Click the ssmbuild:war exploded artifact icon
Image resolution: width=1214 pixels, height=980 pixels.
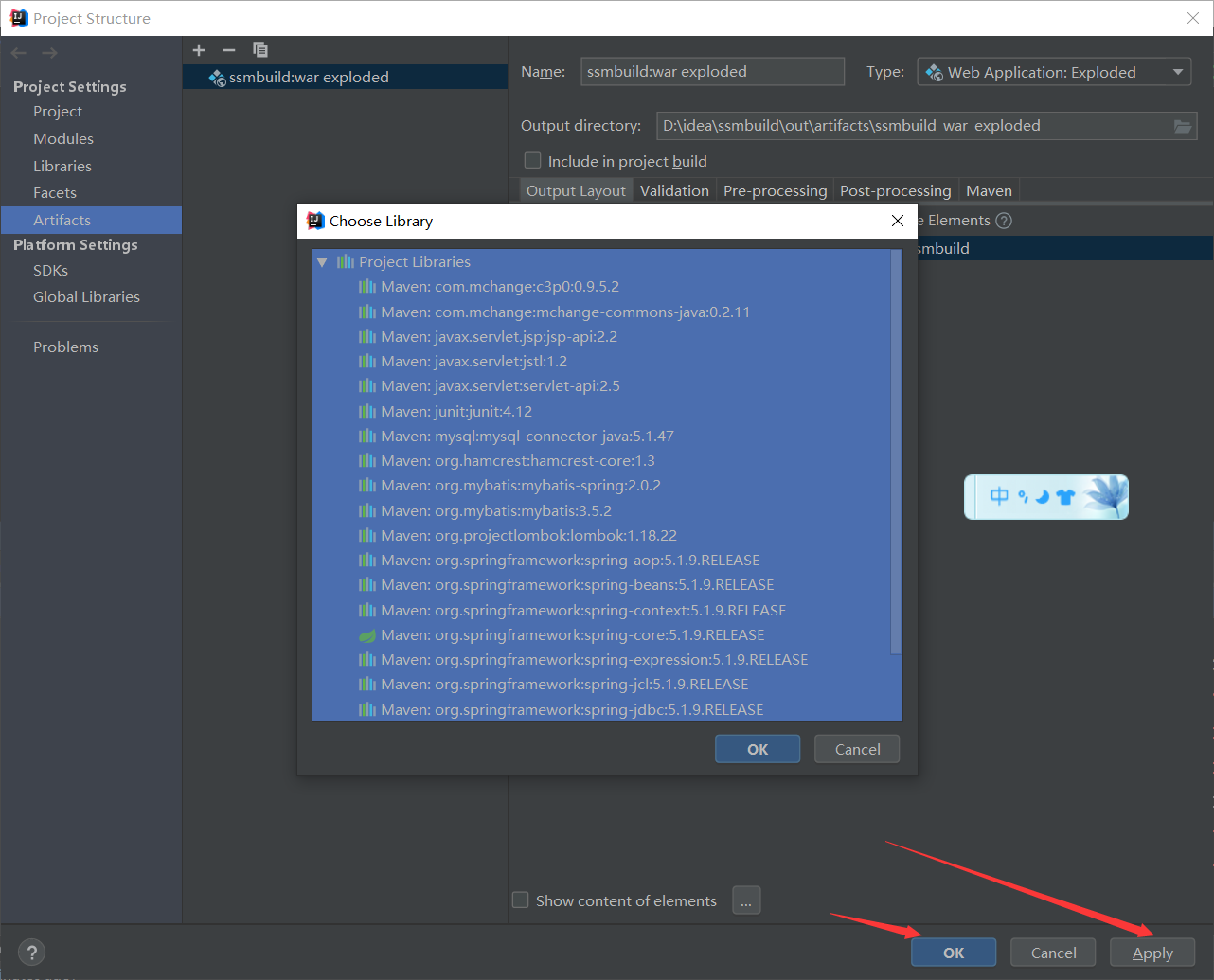pos(217,78)
